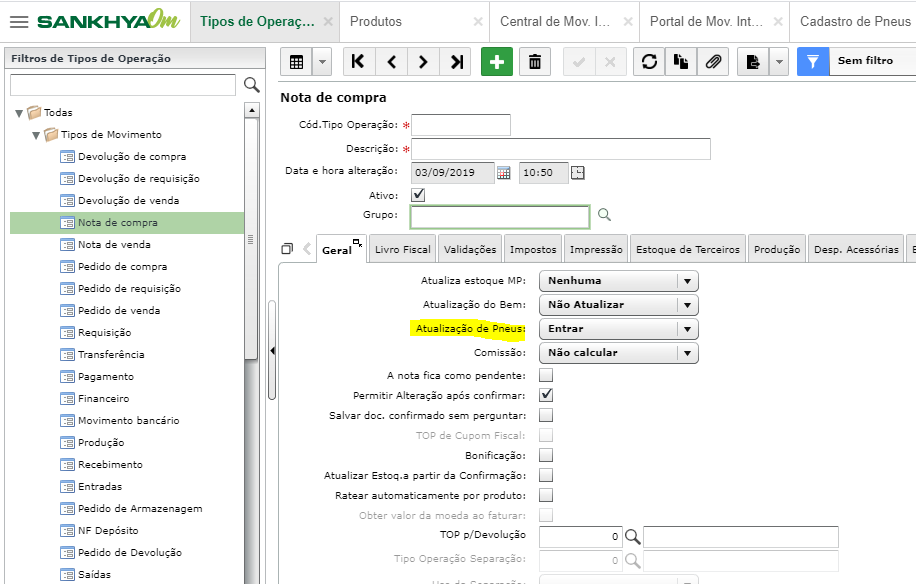Viewport: 916px width, 584px height.
Task: Go to first record
Action: [x=358, y=61]
